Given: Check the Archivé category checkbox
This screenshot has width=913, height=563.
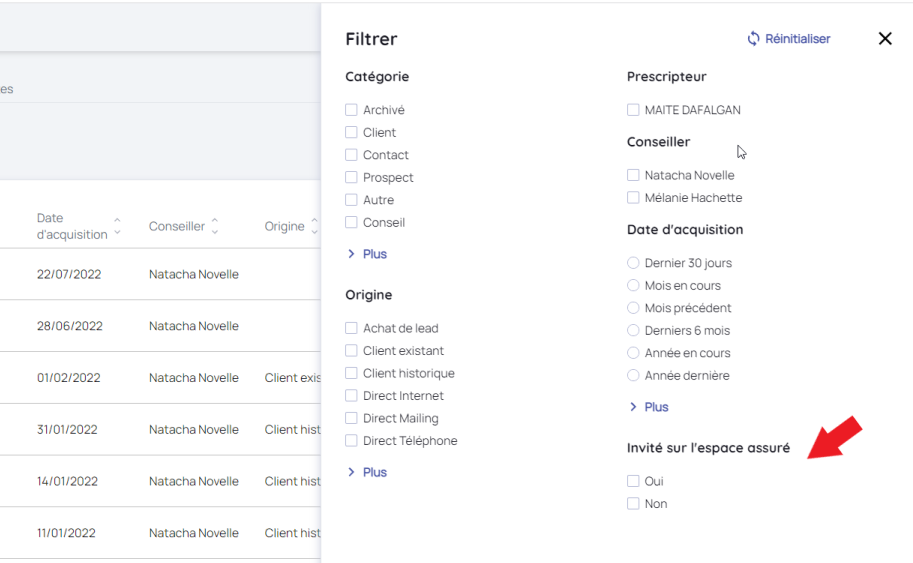Looking at the screenshot, I should pyautogui.click(x=352, y=110).
